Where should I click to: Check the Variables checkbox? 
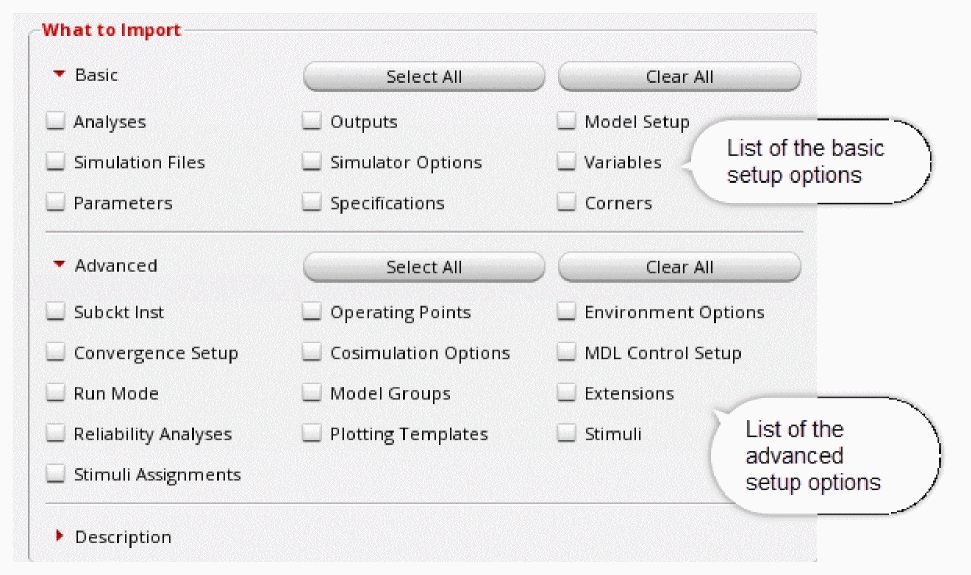pyautogui.click(x=567, y=162)
